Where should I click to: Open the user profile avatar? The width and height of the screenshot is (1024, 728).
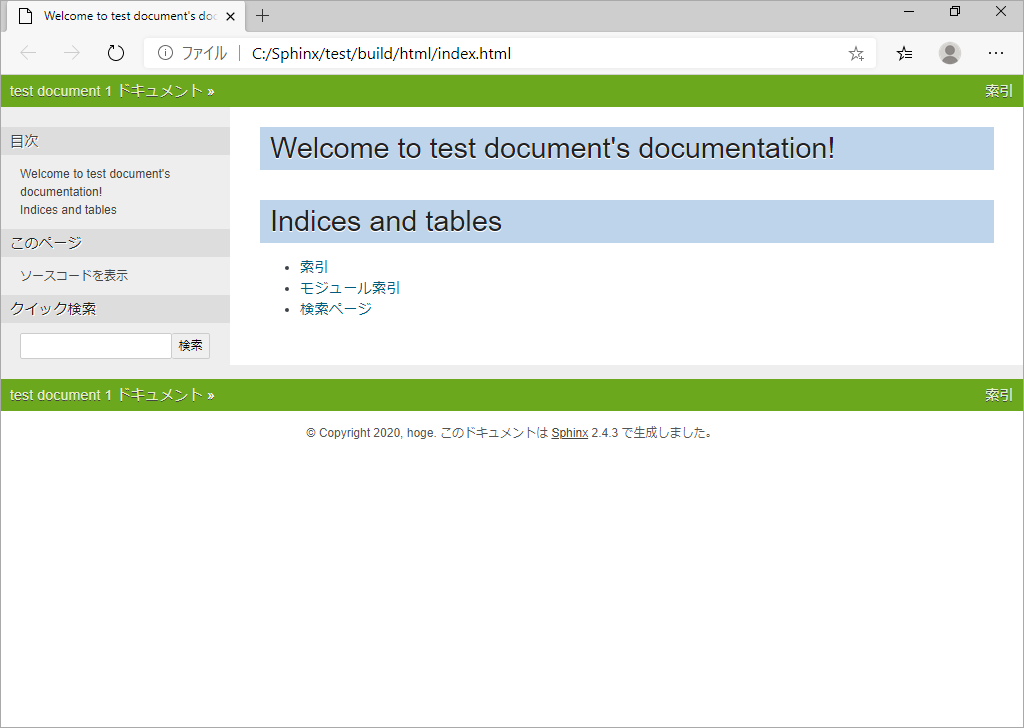click(950, 53)
